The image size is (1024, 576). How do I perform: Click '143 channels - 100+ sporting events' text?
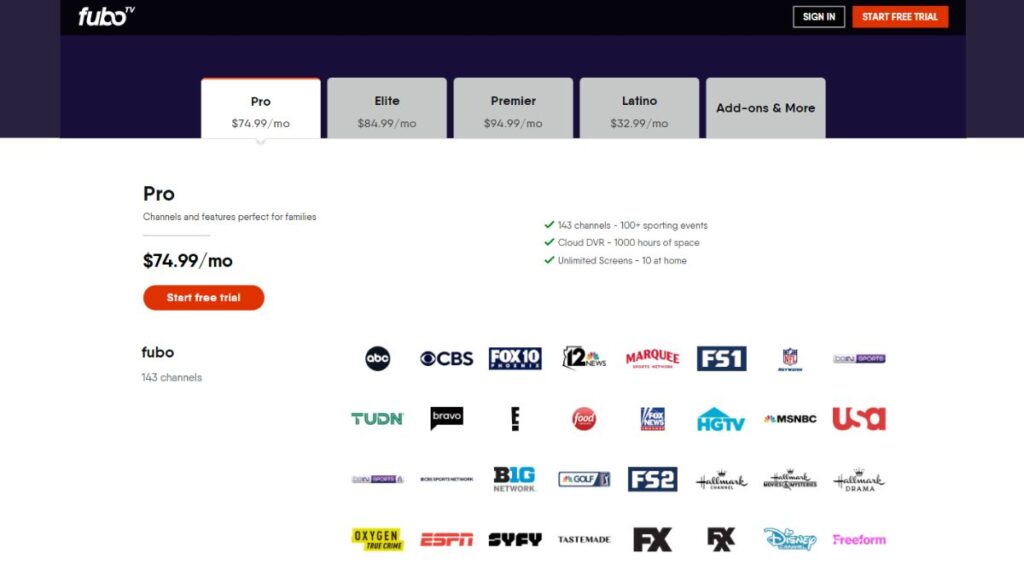(x=632, y=225)
